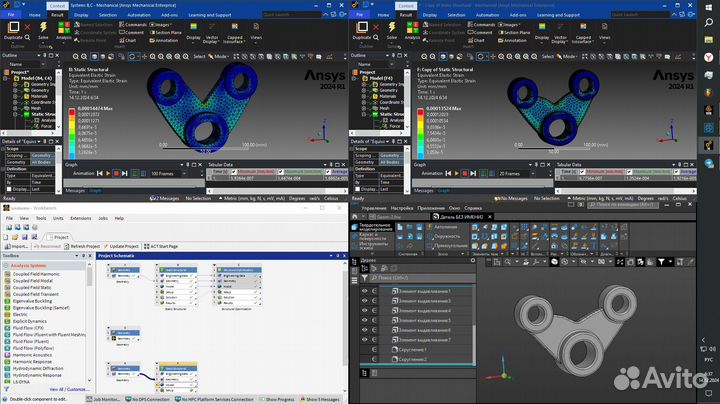Open the 20 Frames dropdown in Copy of Static Structural
This screenshot has width=720, height=404.
[533, 174]
